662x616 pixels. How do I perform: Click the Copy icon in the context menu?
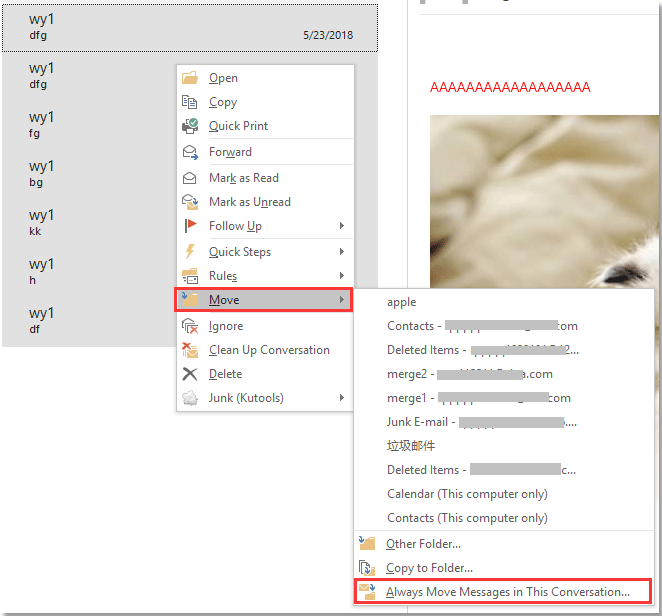click(190, 102)
